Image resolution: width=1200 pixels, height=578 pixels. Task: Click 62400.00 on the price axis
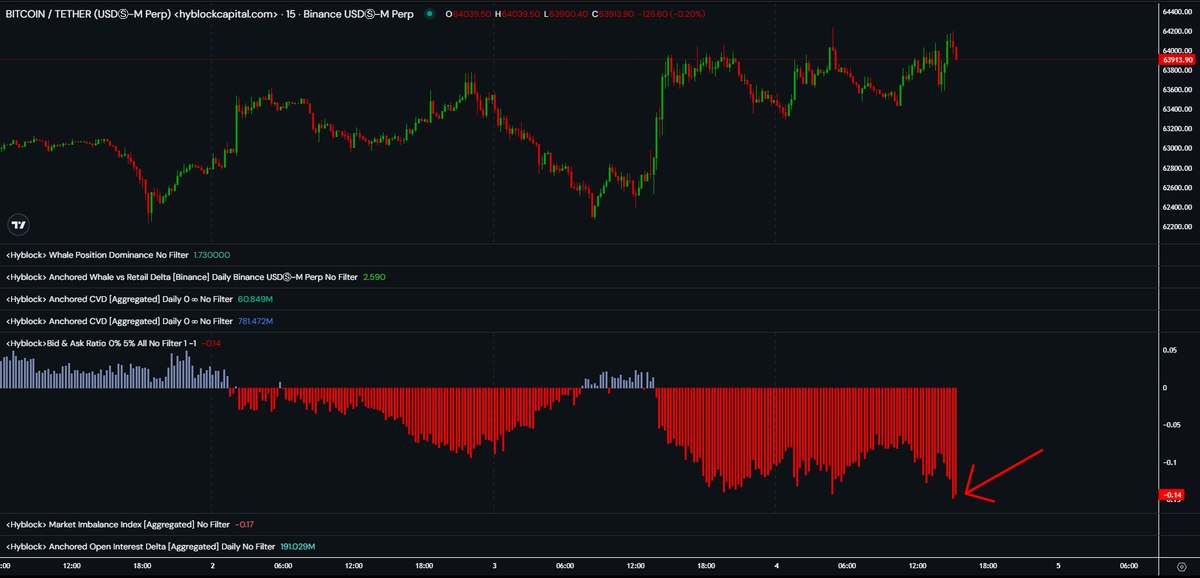[x=1177, y=207]
